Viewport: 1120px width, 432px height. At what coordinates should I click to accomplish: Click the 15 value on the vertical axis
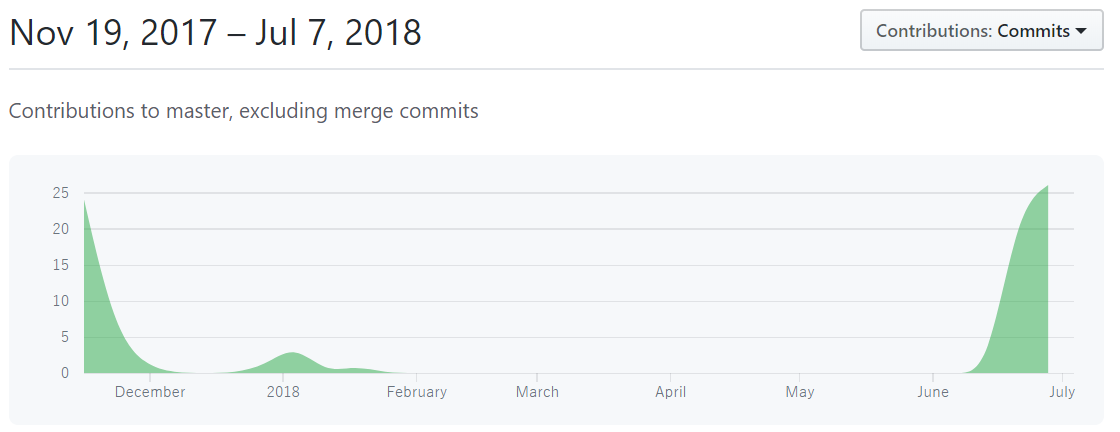[61, 265]
